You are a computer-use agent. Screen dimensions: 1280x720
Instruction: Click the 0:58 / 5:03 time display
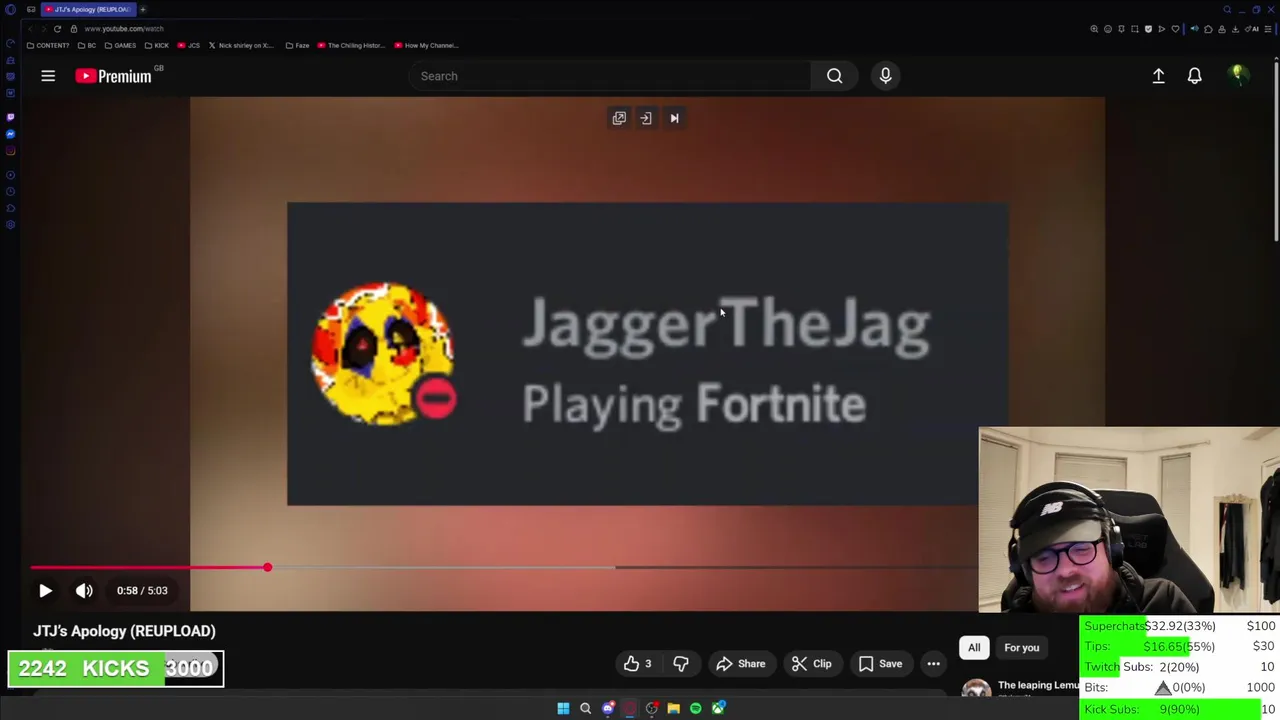click(x=142, y=591)
